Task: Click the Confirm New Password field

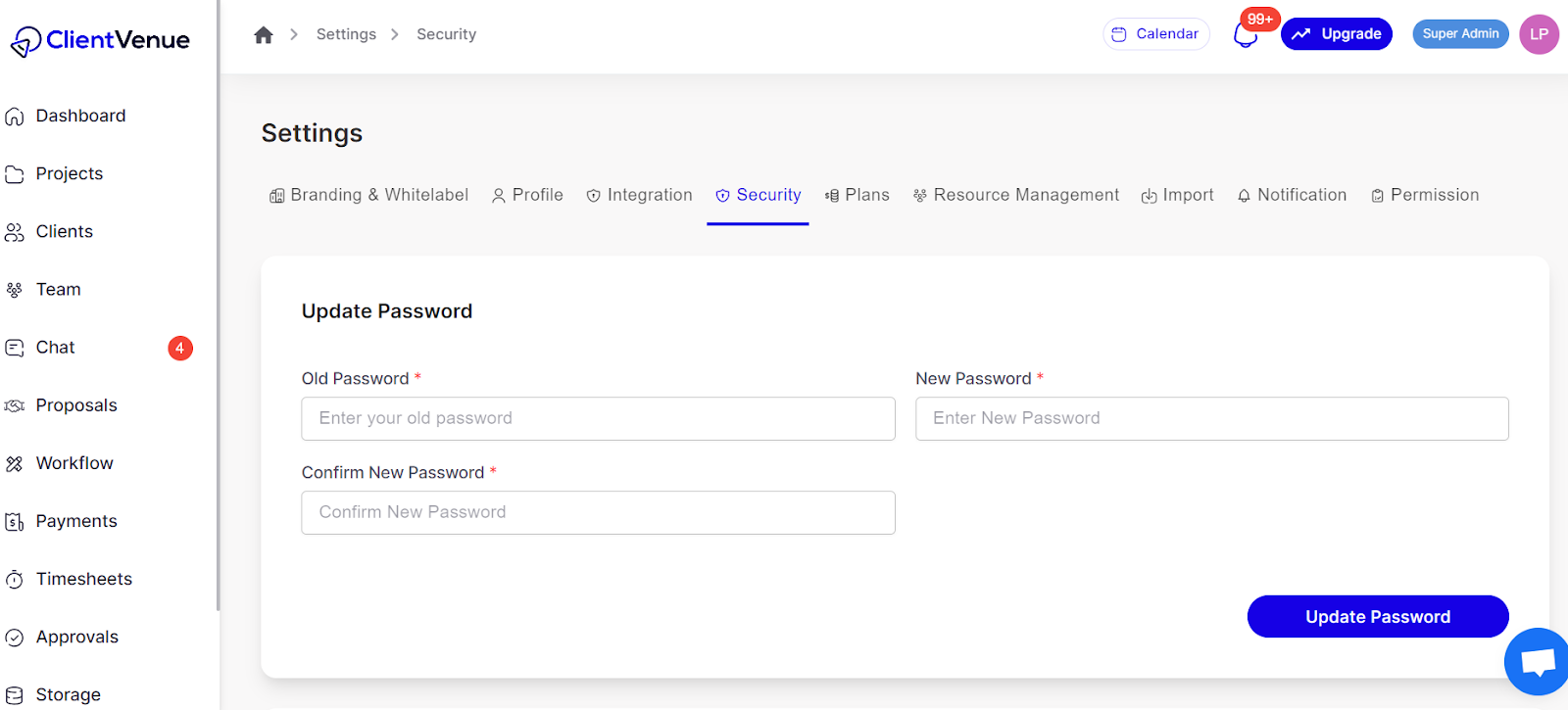Action: (598, 512)
